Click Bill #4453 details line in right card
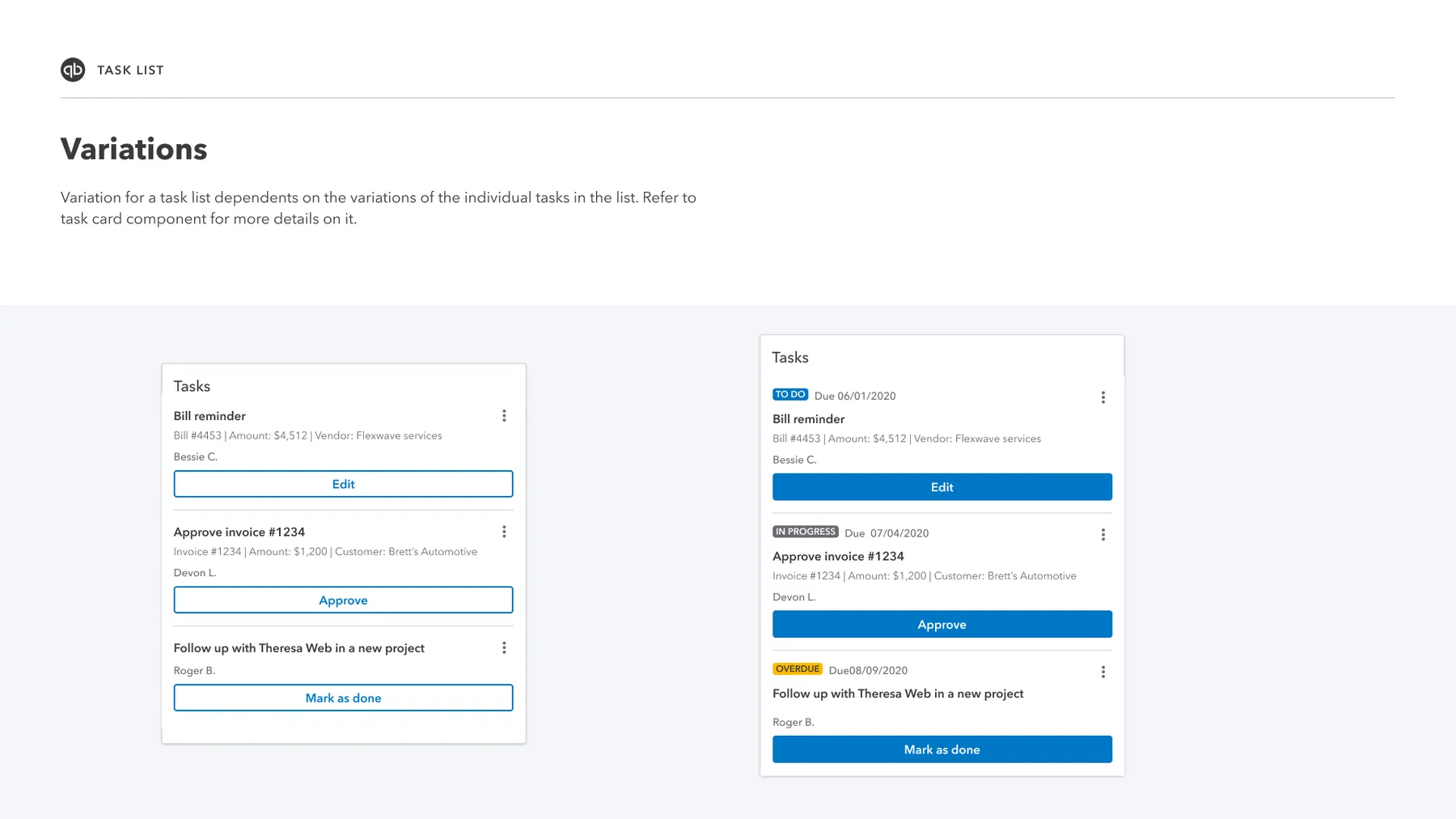The height and width of the screenshot is (819, 1456). 907,439
